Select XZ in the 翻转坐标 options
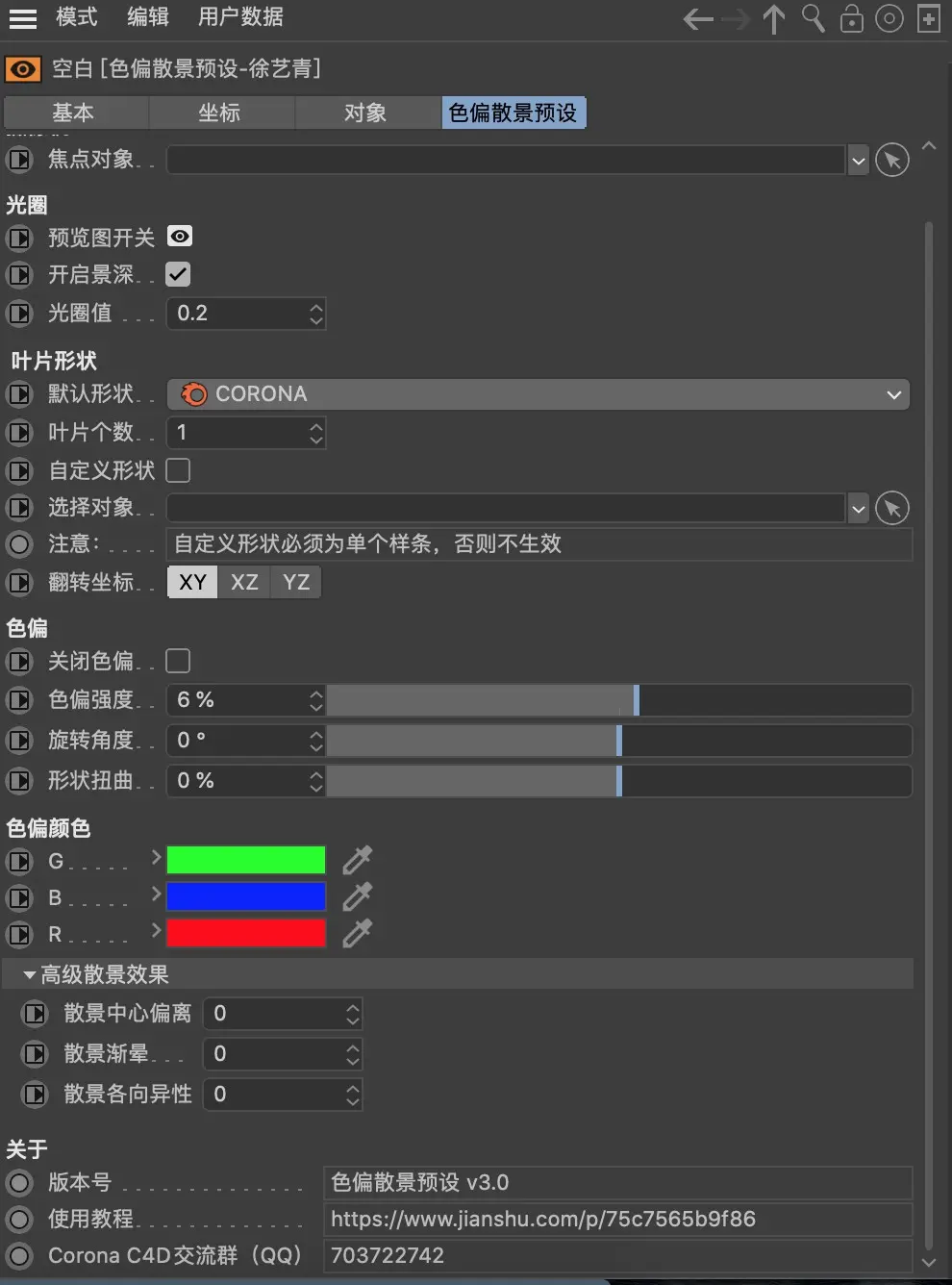952x1285 pixels. (x=243, y=582)
